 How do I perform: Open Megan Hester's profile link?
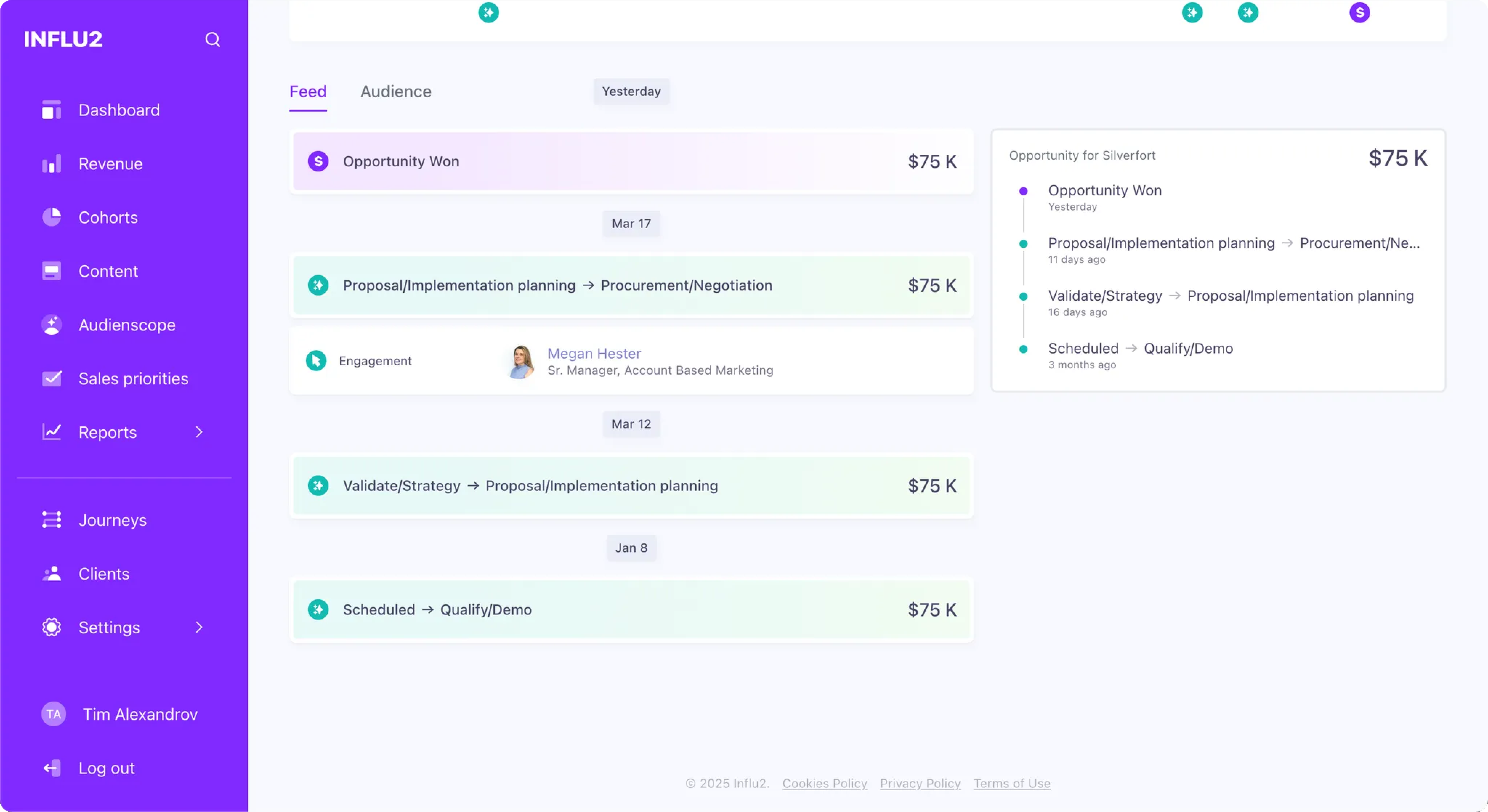tap(594, 353)
